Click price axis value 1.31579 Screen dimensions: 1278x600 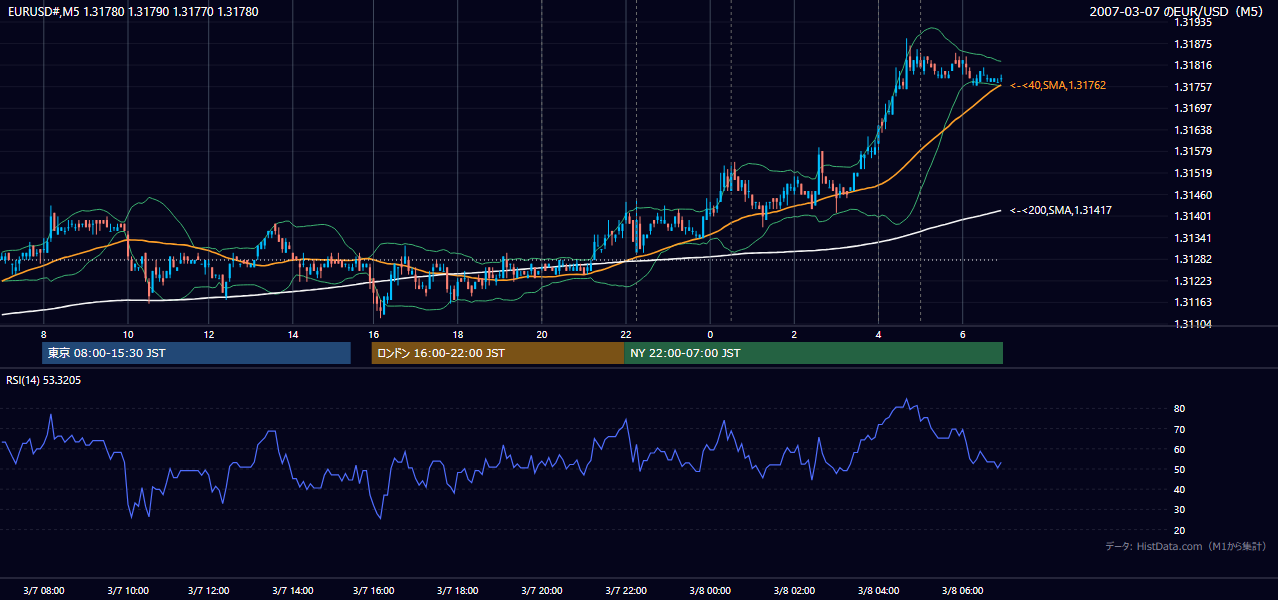coord(1194,151)
